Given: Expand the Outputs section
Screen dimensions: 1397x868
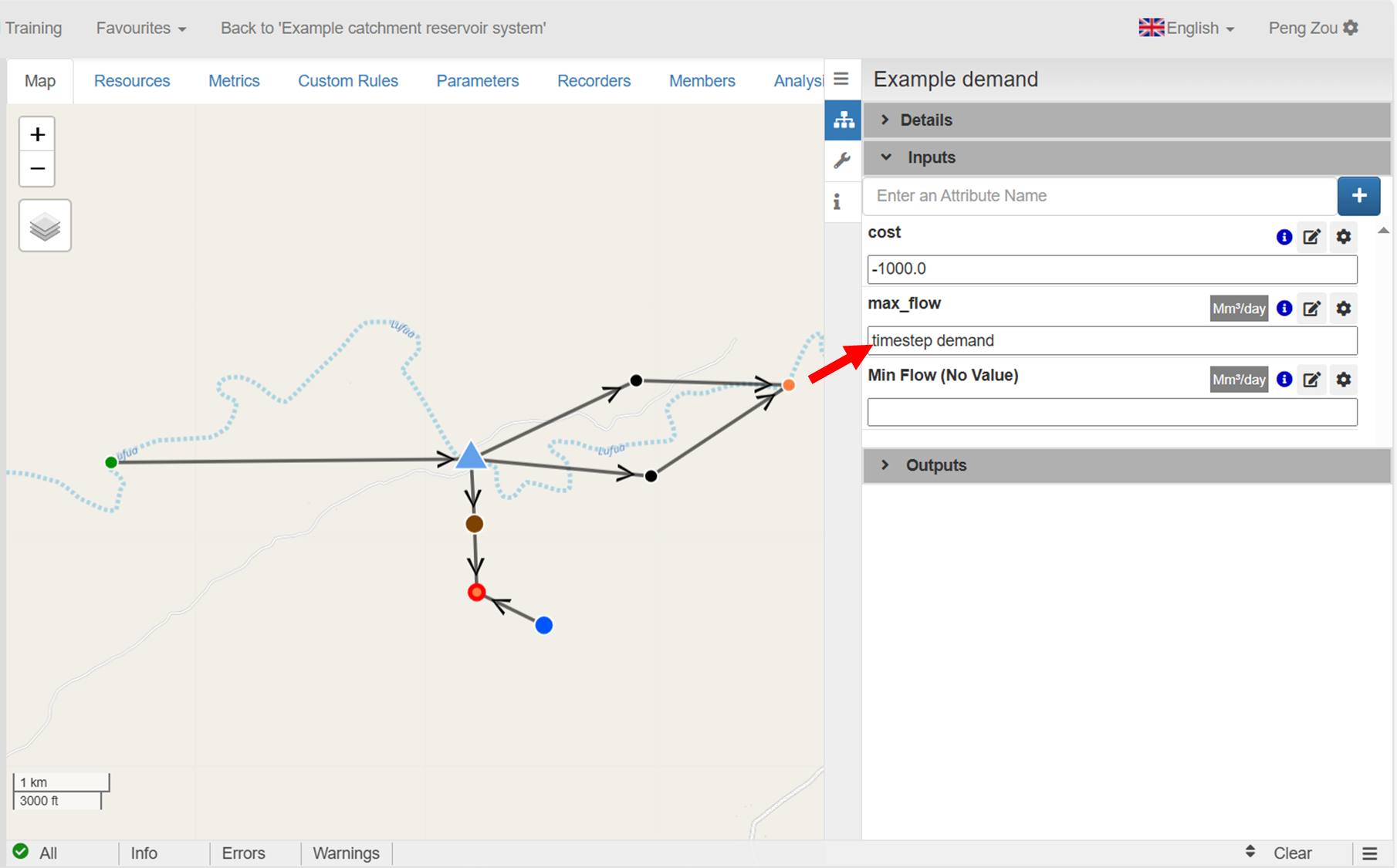Looking at the screenshot, I should click(x=935, y=465).
